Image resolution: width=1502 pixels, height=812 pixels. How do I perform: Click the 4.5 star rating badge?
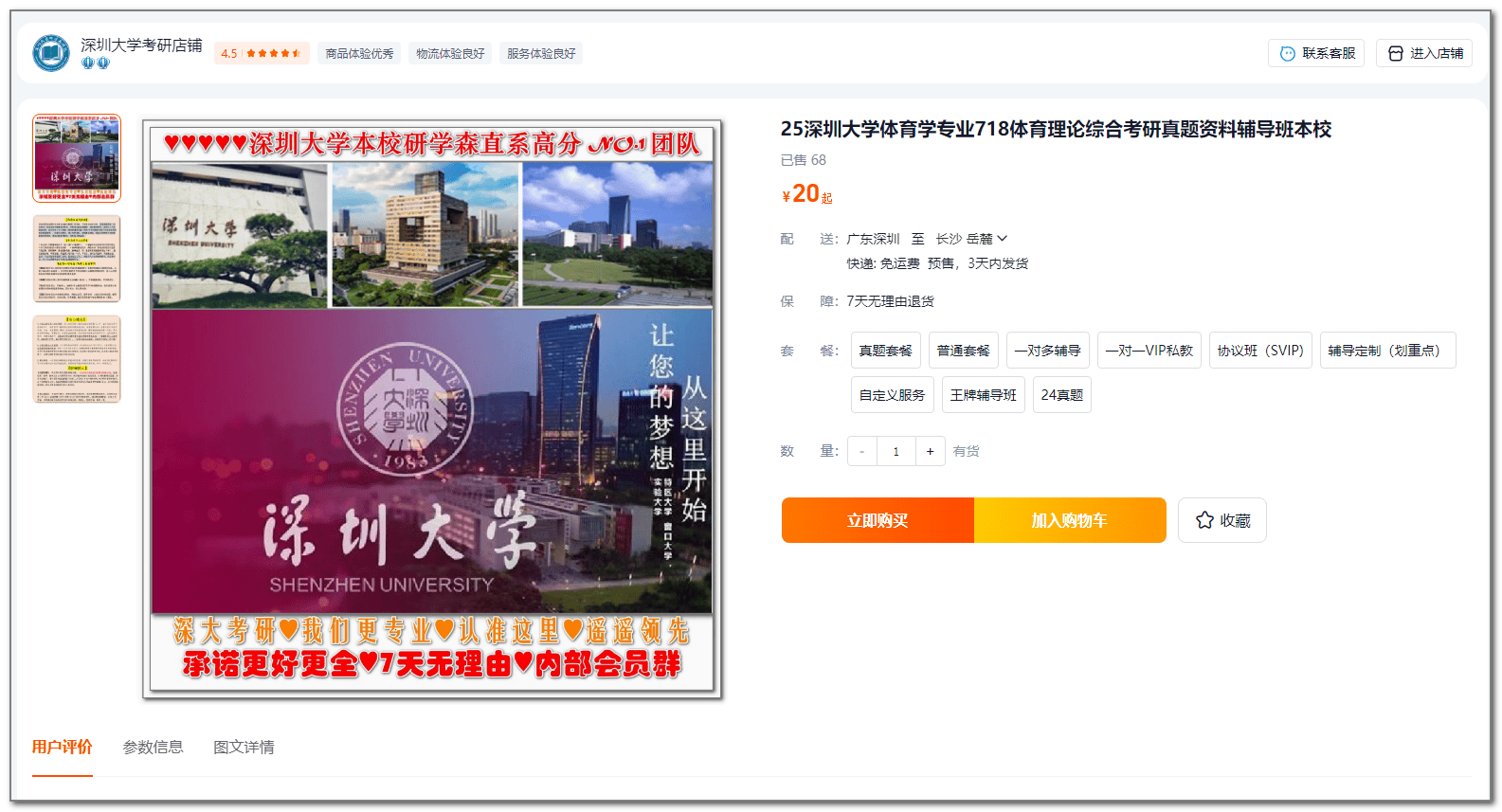coord(262,54)
